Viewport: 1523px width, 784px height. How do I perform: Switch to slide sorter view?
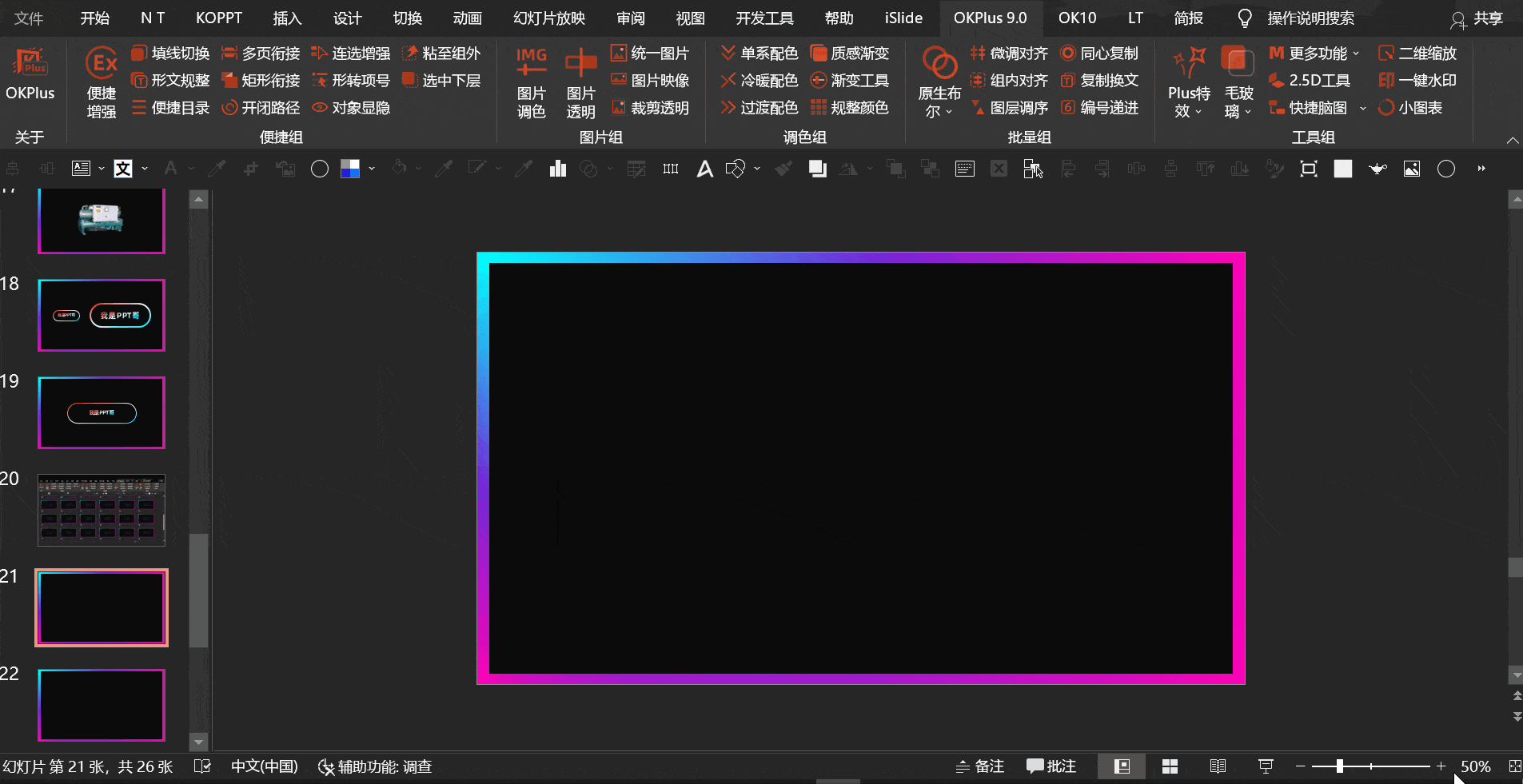1170,766
